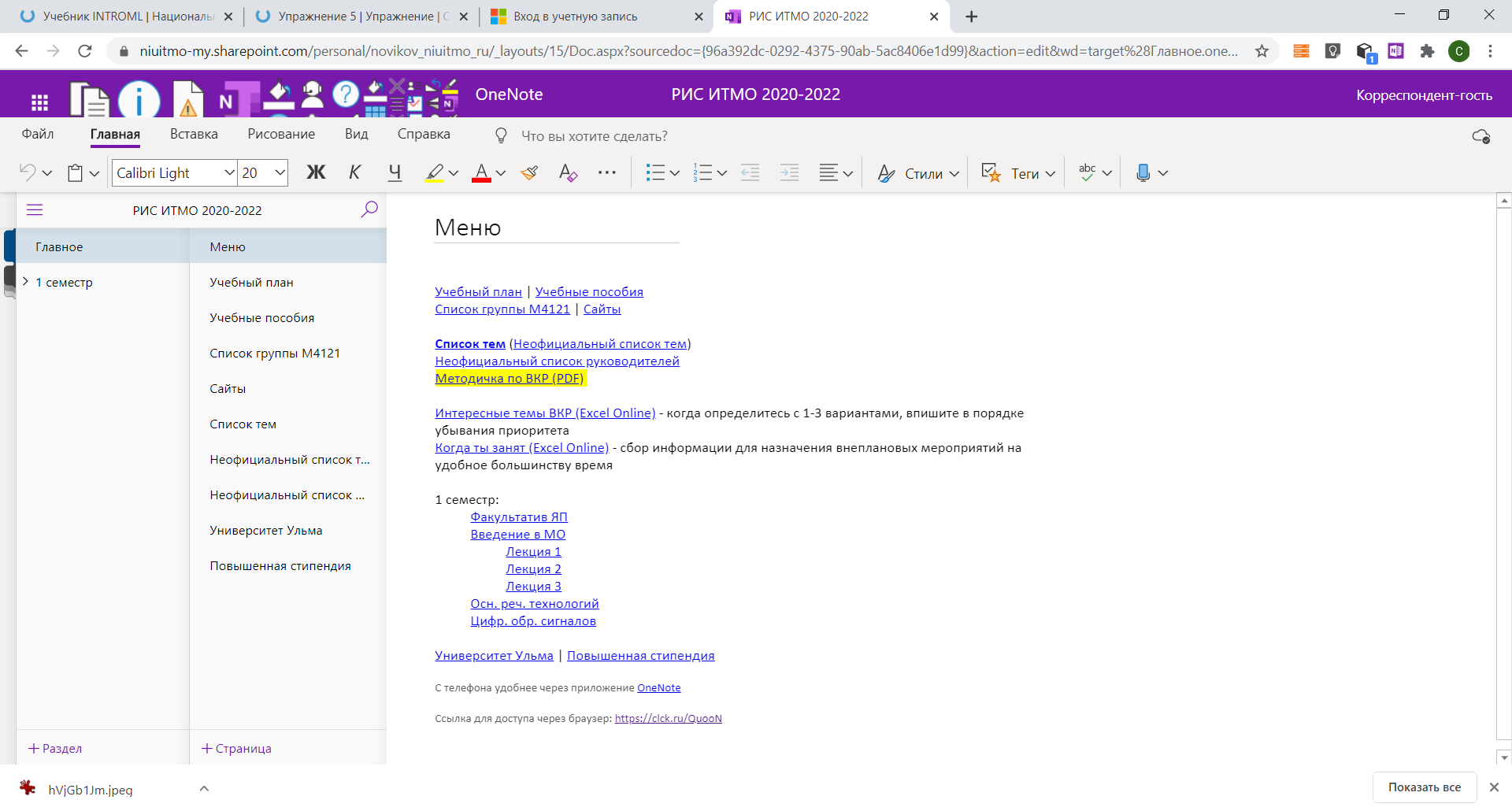Open the font size dropdown
Image resolution: width=1512 pixels, height=811 pixels.
[x=279, y=172]
